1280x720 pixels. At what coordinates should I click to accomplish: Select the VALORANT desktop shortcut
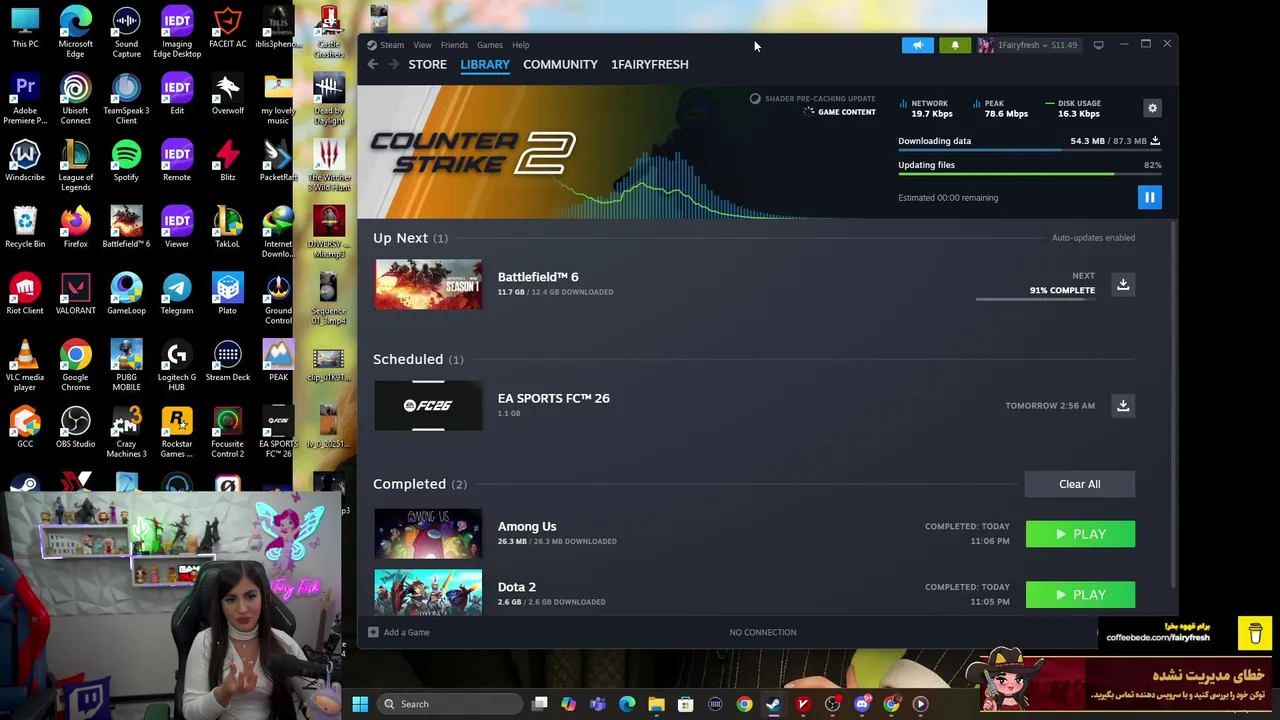tap(75, 295)
